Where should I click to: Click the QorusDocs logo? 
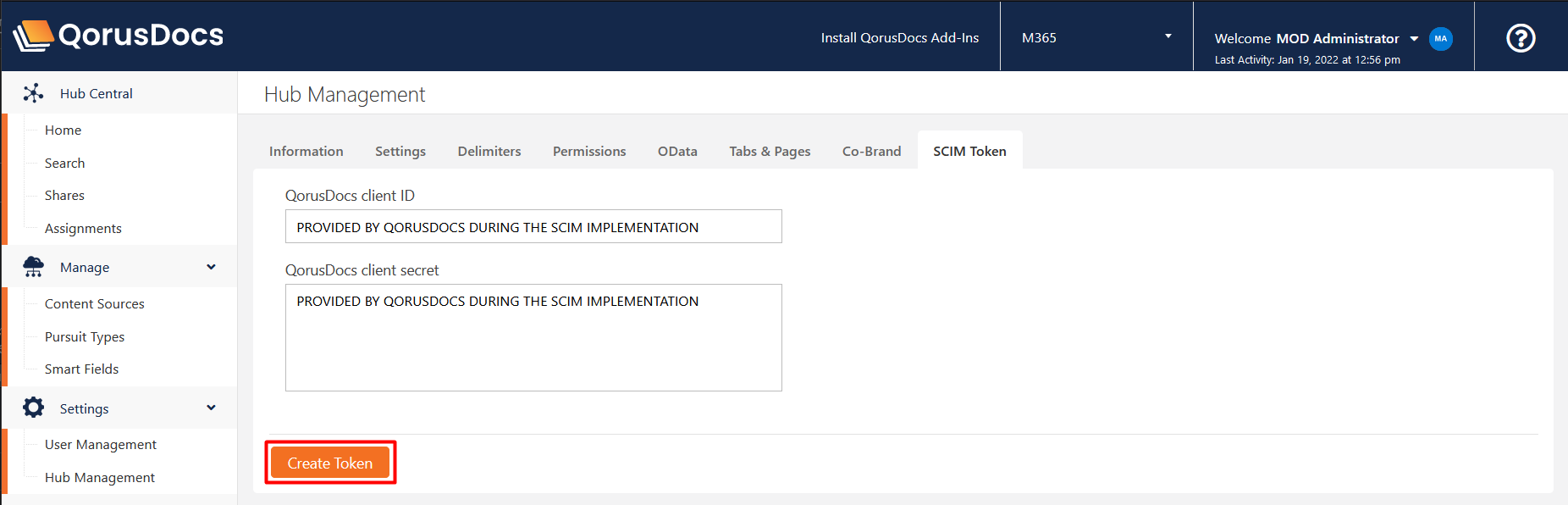(119, 36)
